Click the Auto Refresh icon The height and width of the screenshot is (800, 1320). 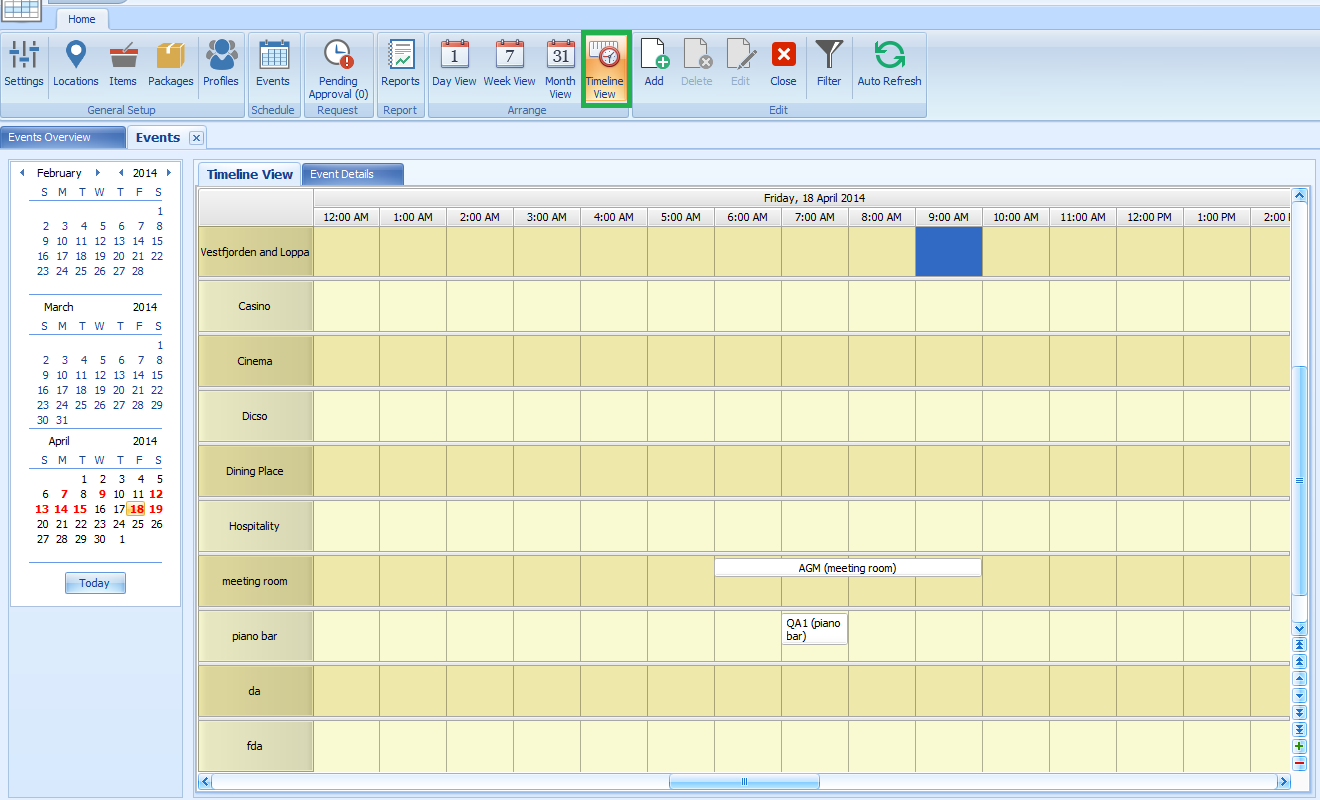tap(888, 63)
